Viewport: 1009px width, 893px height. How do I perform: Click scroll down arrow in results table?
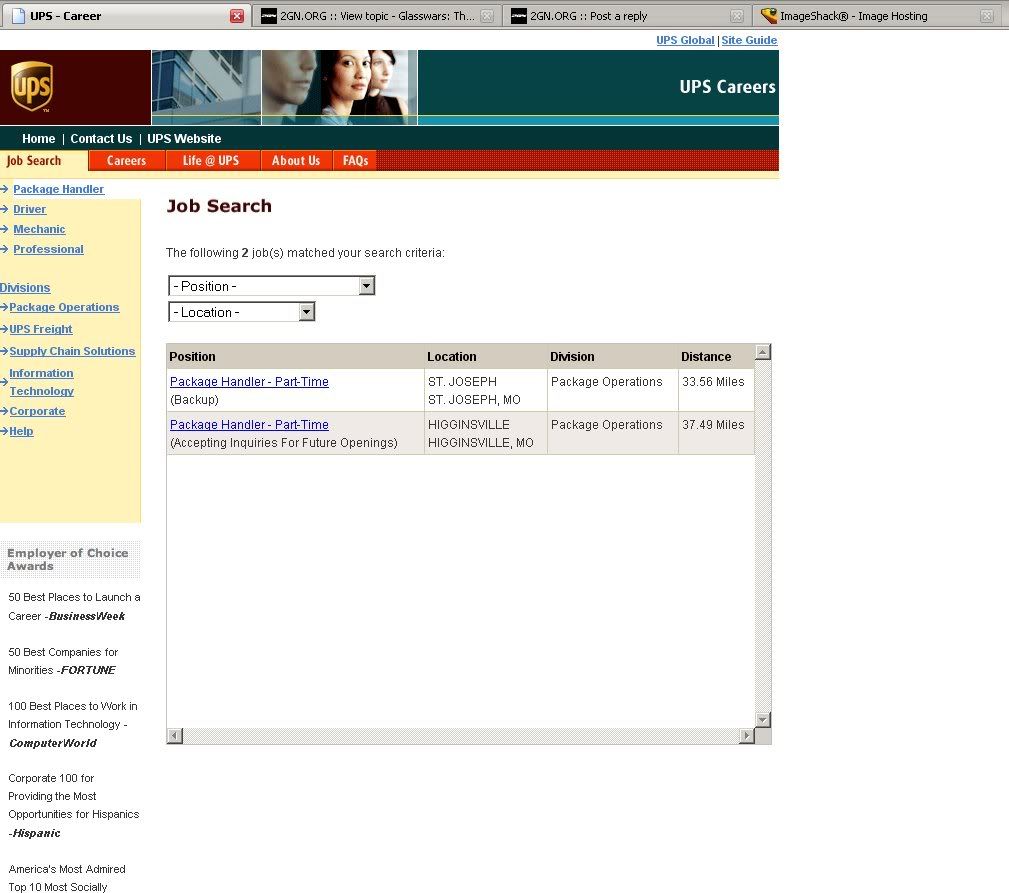coord(763,719)
